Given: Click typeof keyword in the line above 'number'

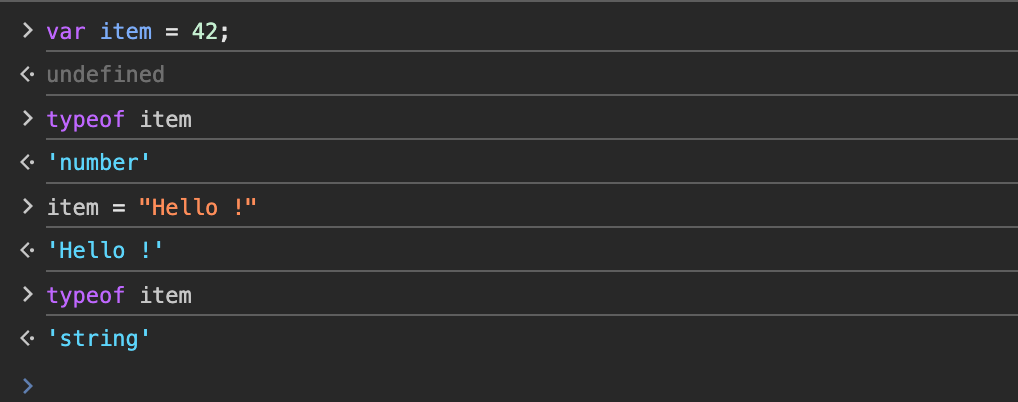Looking at the screenshot, I should (x=86, y=120).
